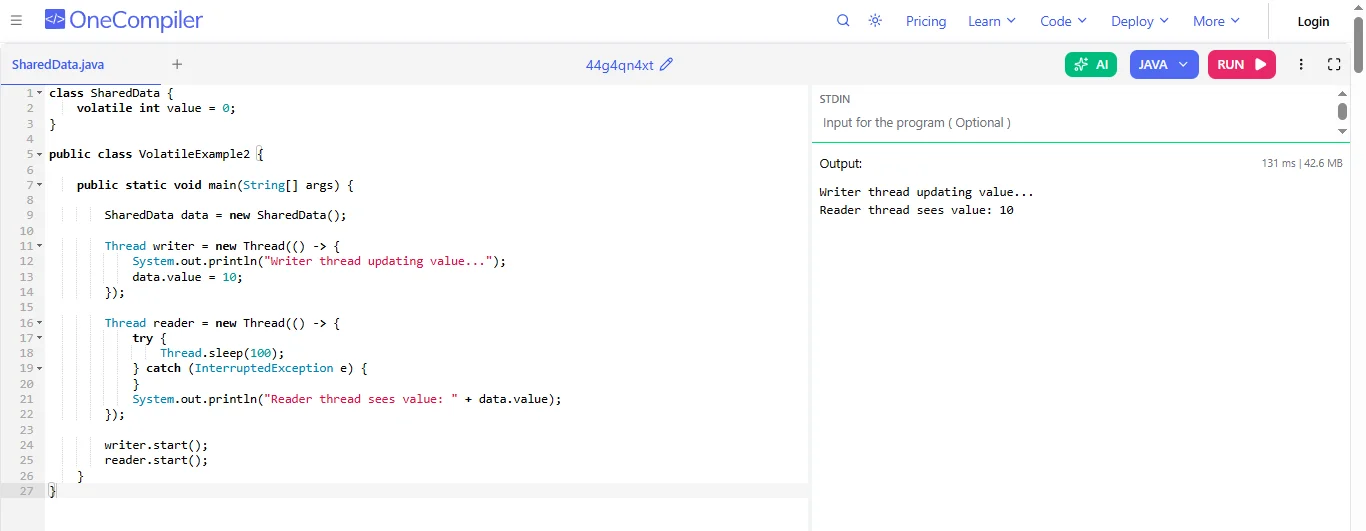Click 'reader.start();' code line
Image resolution: width=1366 pixels, height=531 pixels.
coord(156,460)
